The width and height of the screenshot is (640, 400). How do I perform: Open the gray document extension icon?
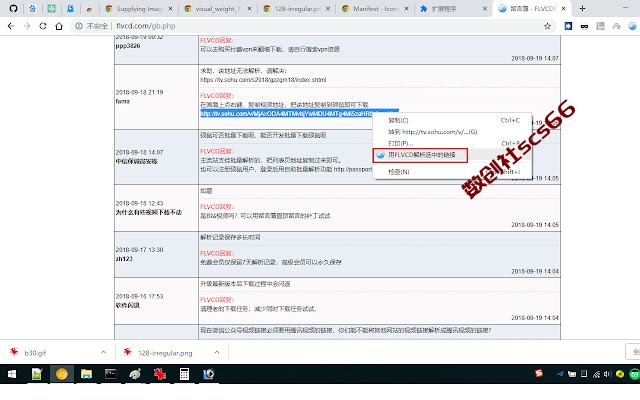[600, 26]
